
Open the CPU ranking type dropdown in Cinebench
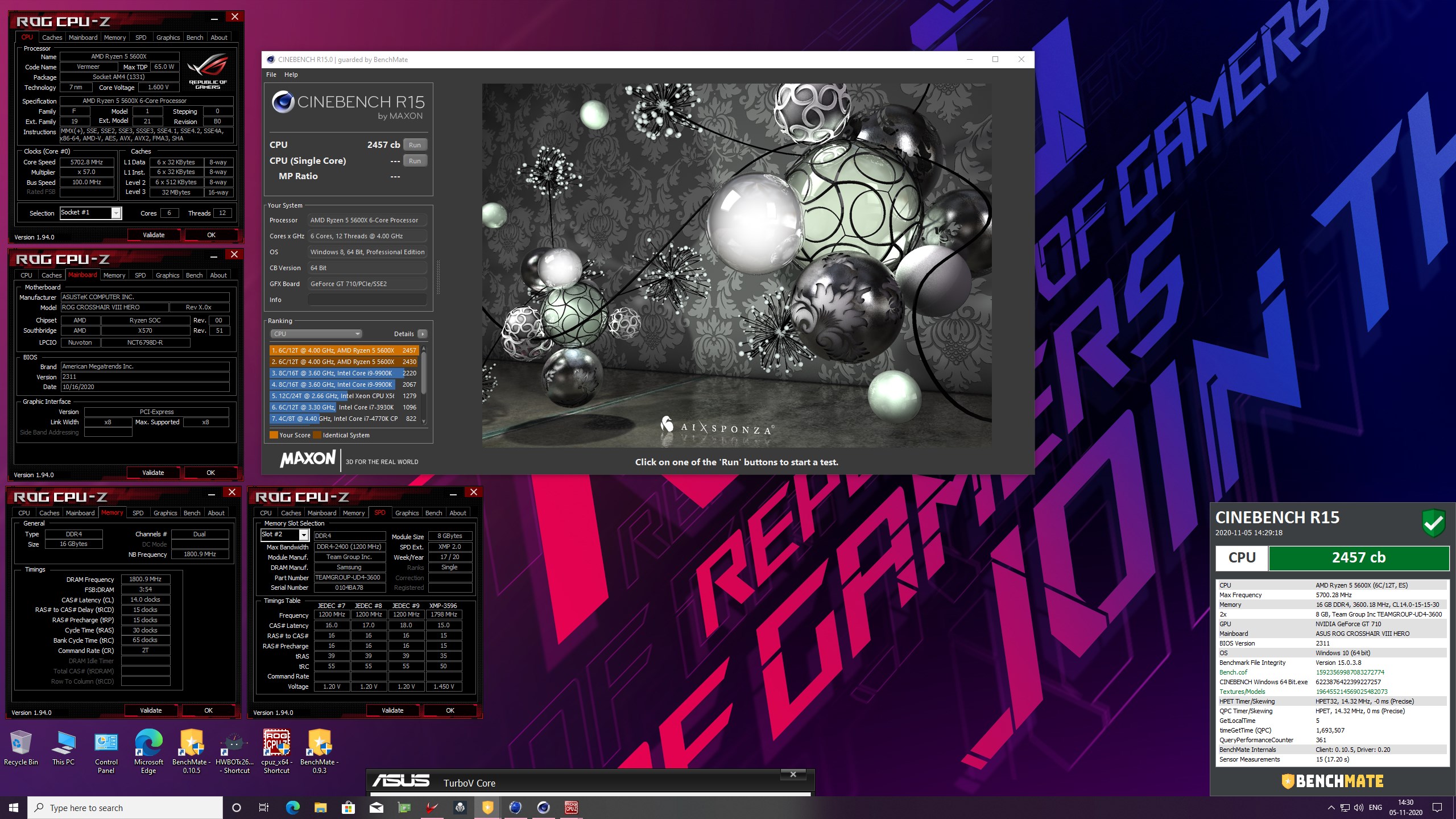pos(316,334)
